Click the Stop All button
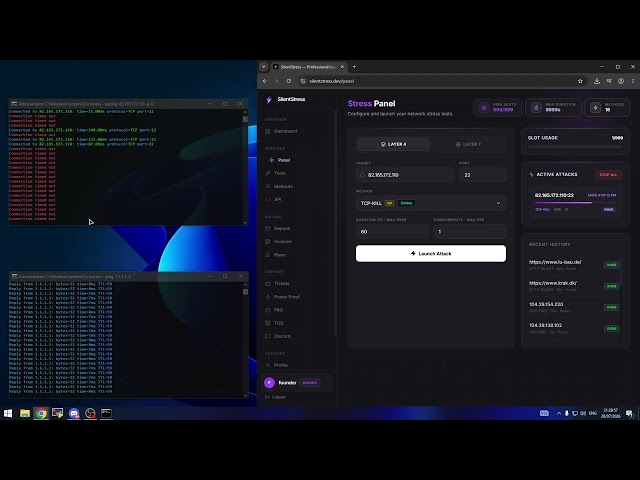 (x=608, y=175)
